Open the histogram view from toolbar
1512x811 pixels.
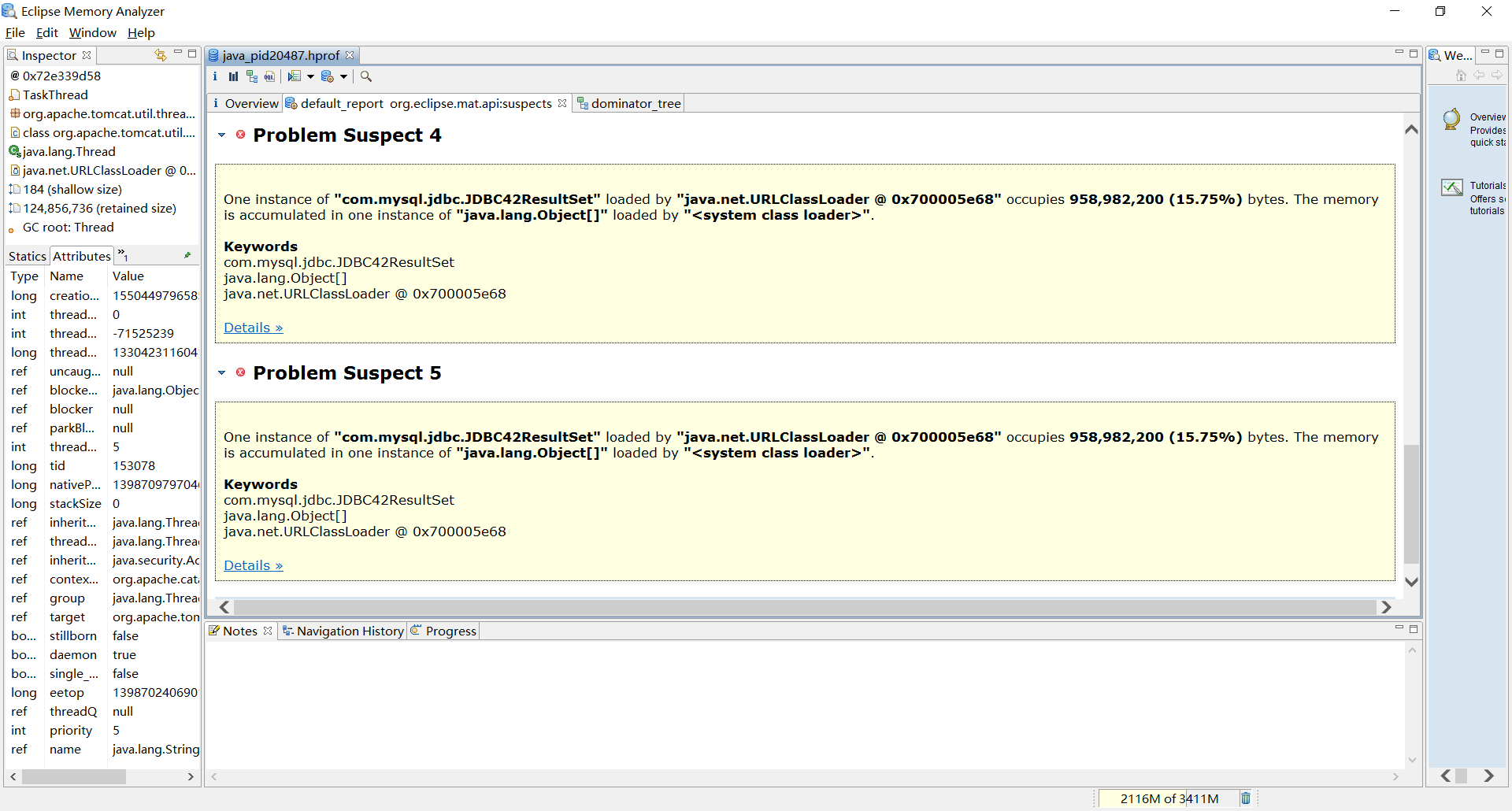click(233, 76)
